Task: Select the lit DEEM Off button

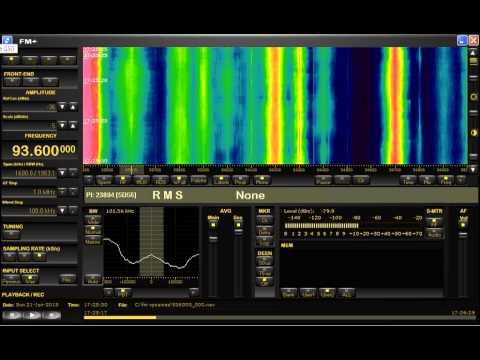Action: 265,283
